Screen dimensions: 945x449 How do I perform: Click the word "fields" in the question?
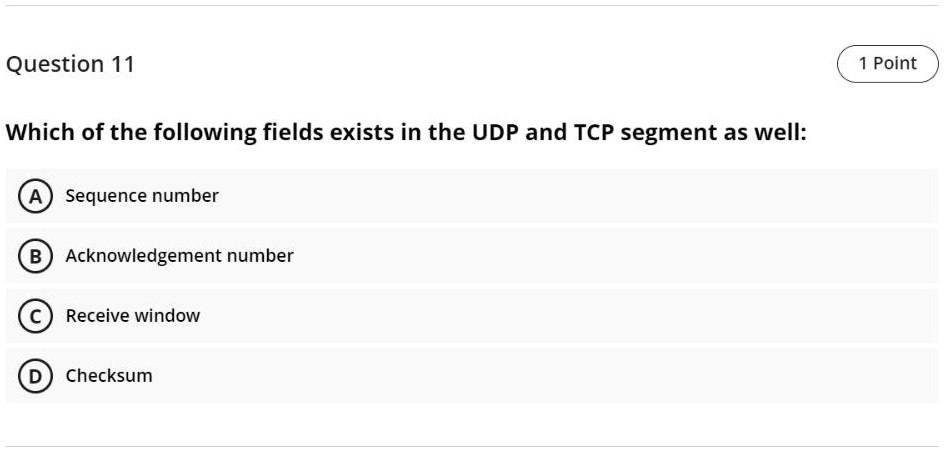tap(292, 132)
